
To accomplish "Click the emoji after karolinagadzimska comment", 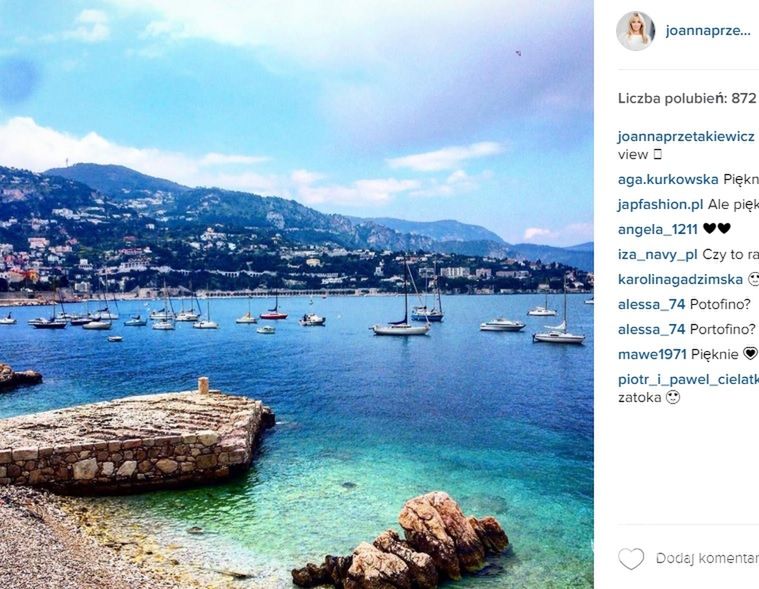I will [x=753, y=279].
